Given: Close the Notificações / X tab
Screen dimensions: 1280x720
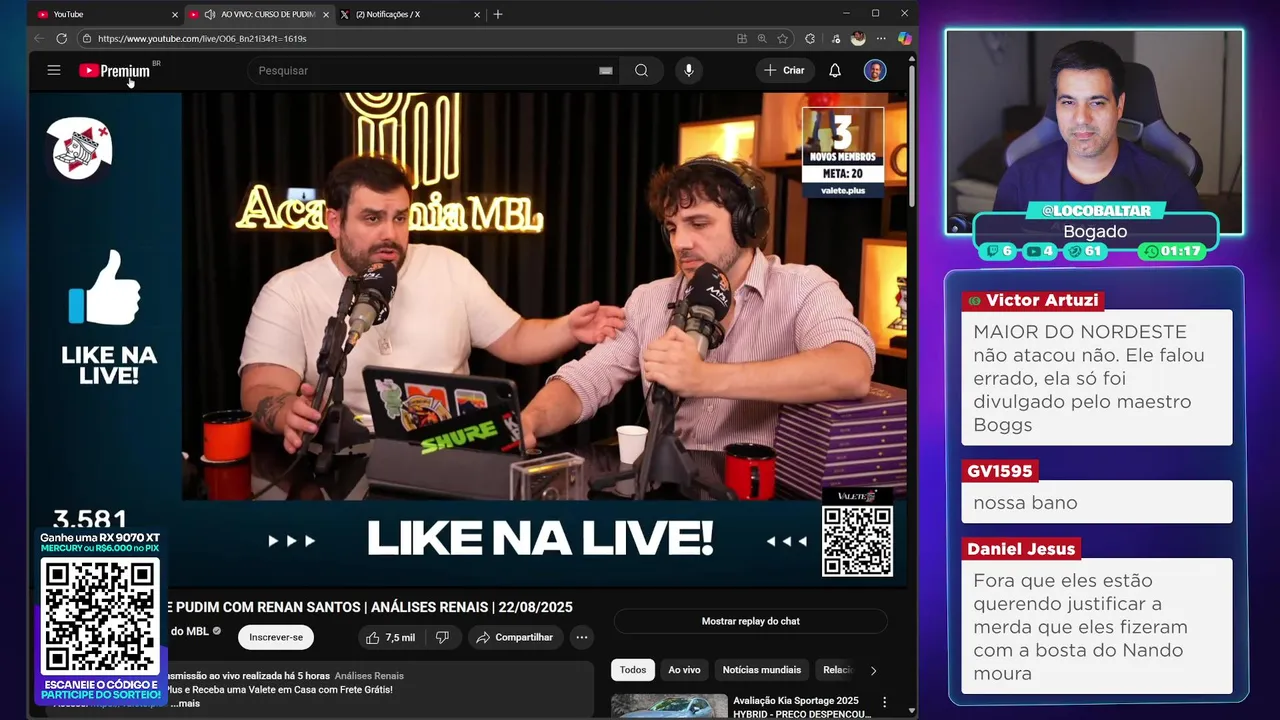Looking at the screenshot, I should (x=477, y=14).
